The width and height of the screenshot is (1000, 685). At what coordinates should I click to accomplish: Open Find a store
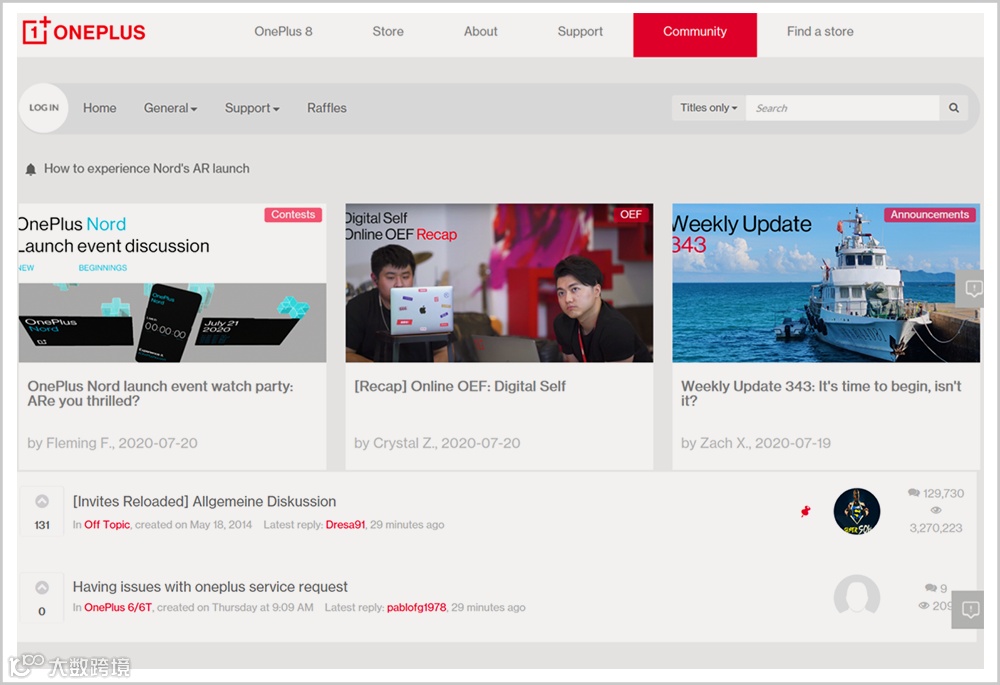[820, 31]
